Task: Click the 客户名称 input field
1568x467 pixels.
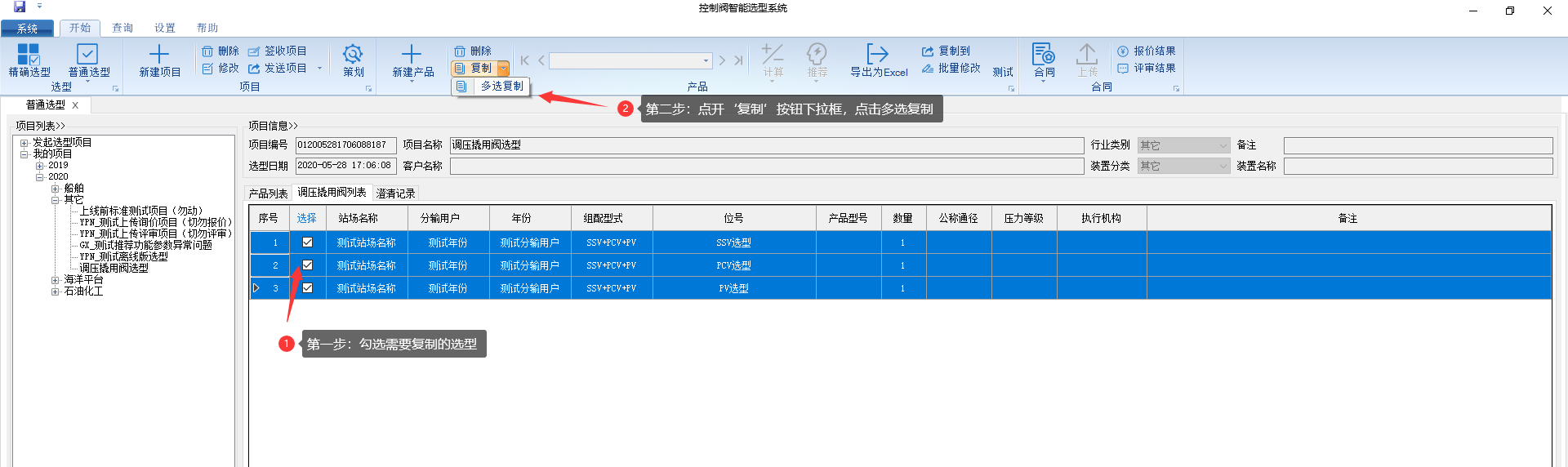Action: [x=766, y=166]
